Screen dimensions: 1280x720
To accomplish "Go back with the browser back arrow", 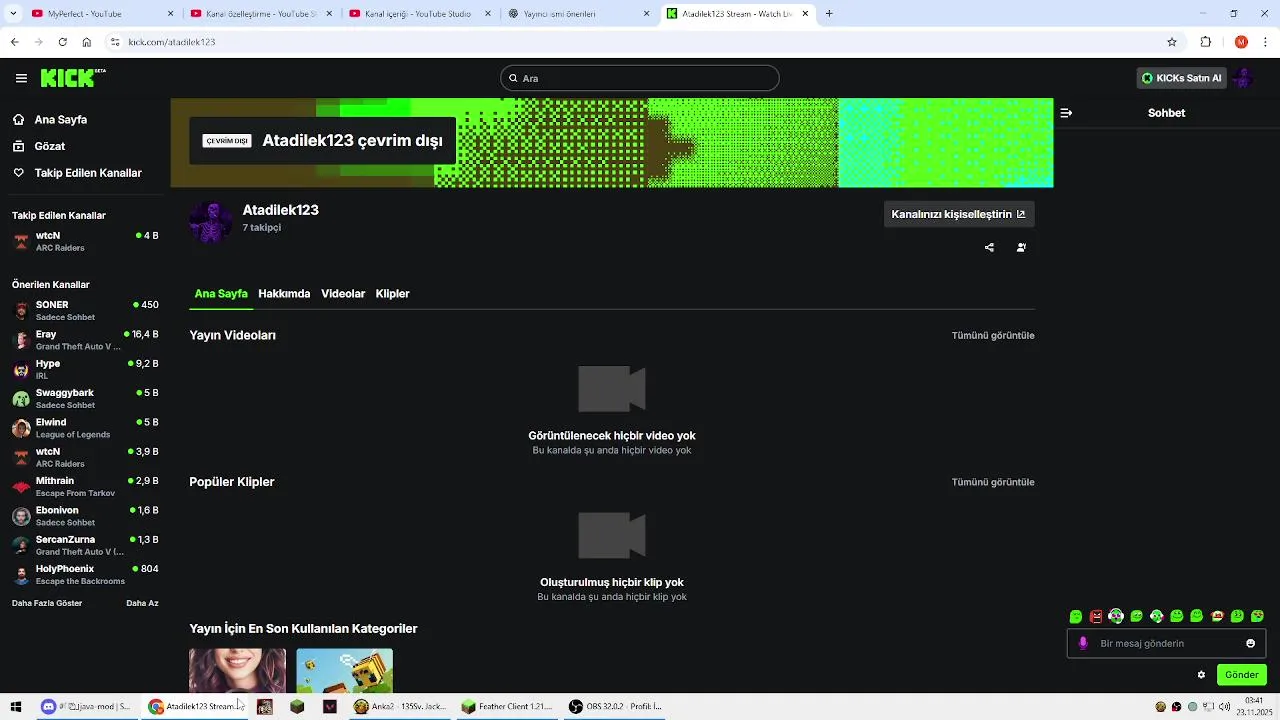I will point(14,42).
